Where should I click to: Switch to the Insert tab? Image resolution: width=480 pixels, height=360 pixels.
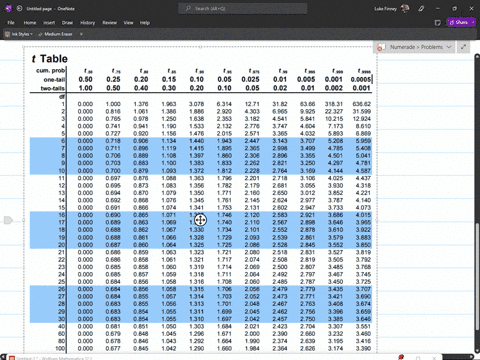pyautogui.click(x=49, y=23)
